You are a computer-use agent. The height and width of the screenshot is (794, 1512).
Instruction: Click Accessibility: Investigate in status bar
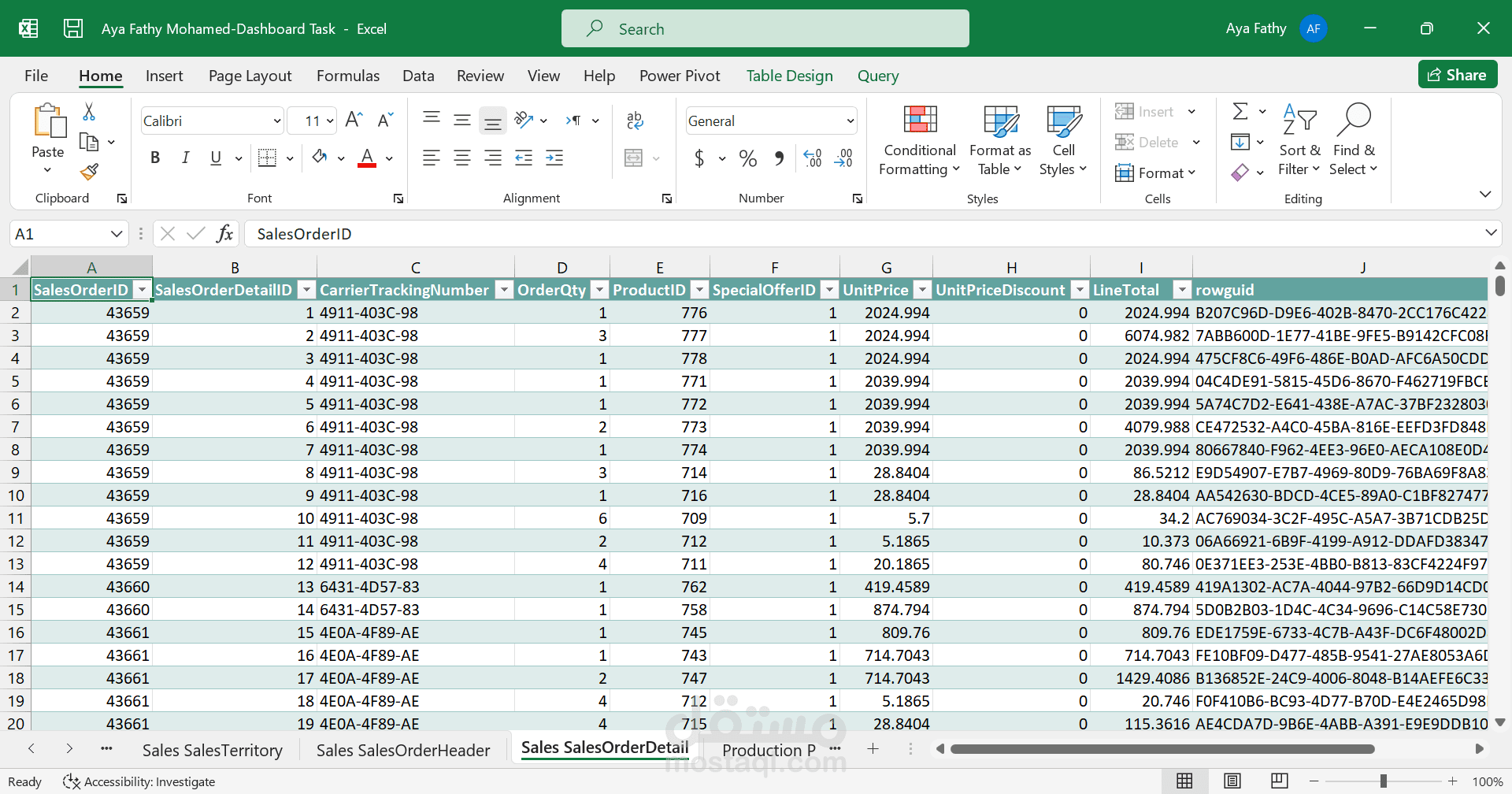click(x=140, y=781)
